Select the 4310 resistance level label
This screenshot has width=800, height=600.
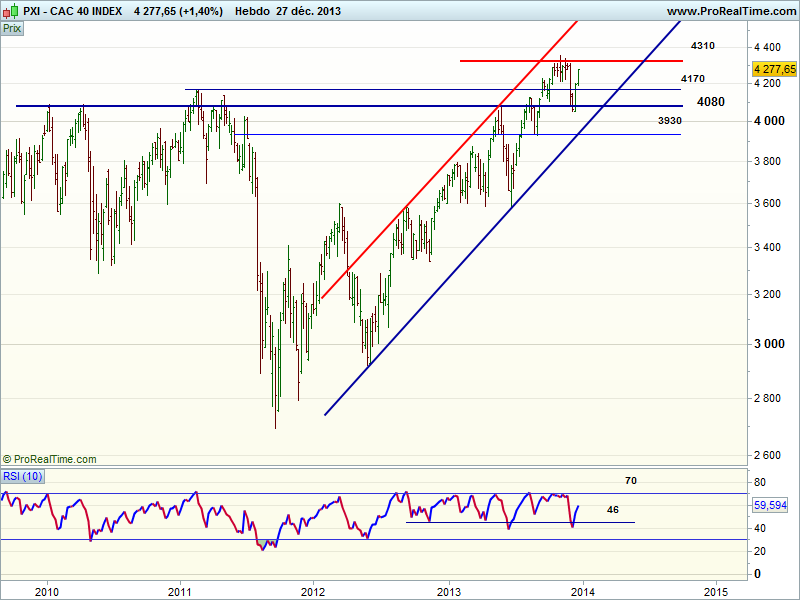pyautogui.click(x=702, y=47)
